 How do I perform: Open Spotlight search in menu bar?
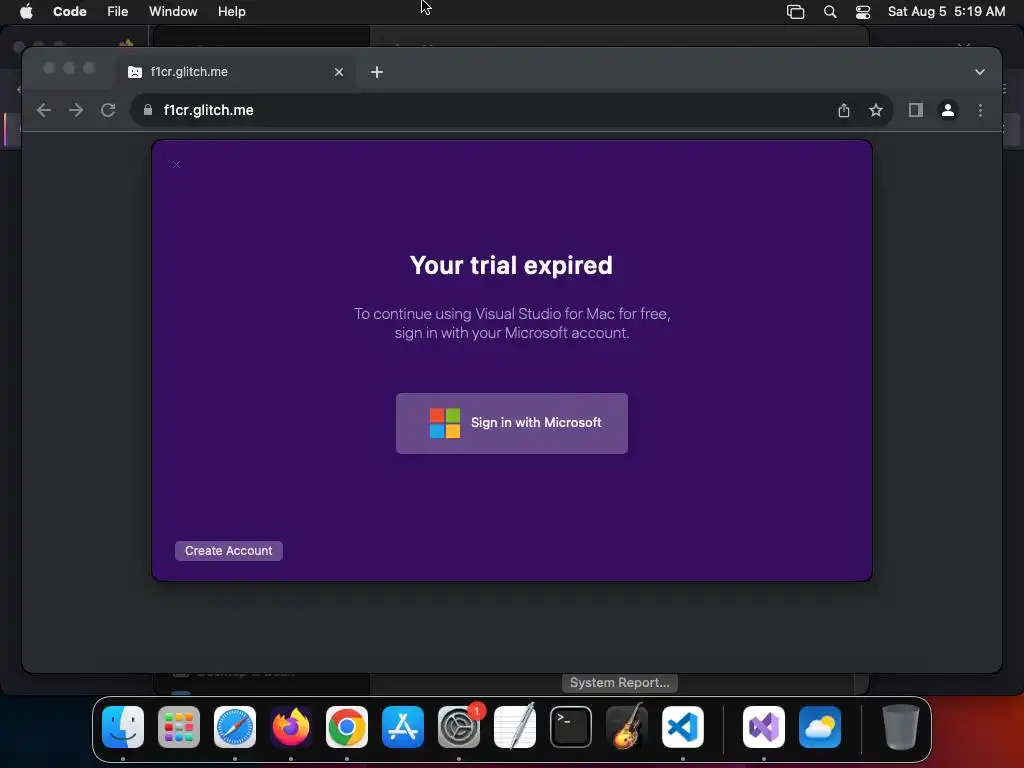coord(829,12)
